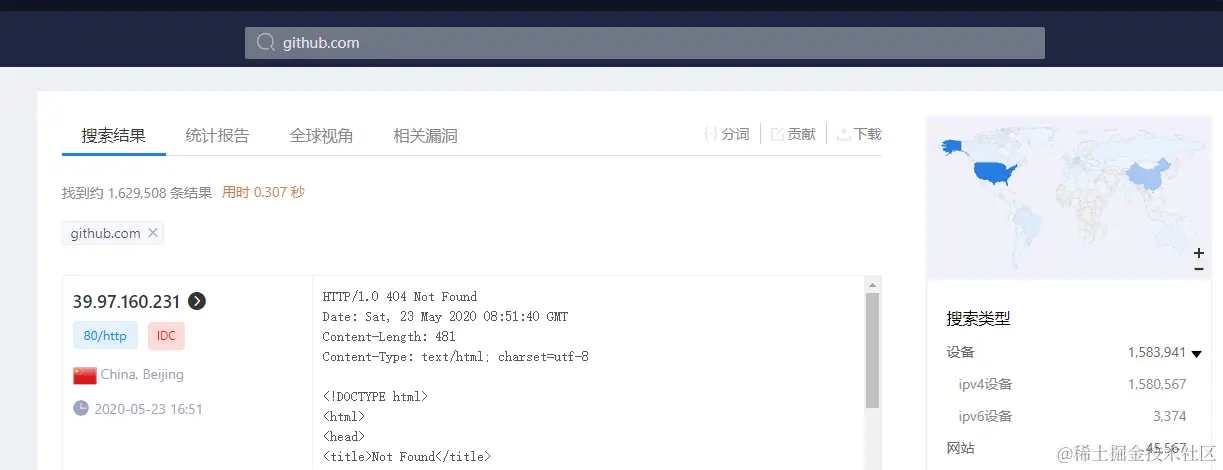Select the 相关漏洞 tab

coord(425,135)
